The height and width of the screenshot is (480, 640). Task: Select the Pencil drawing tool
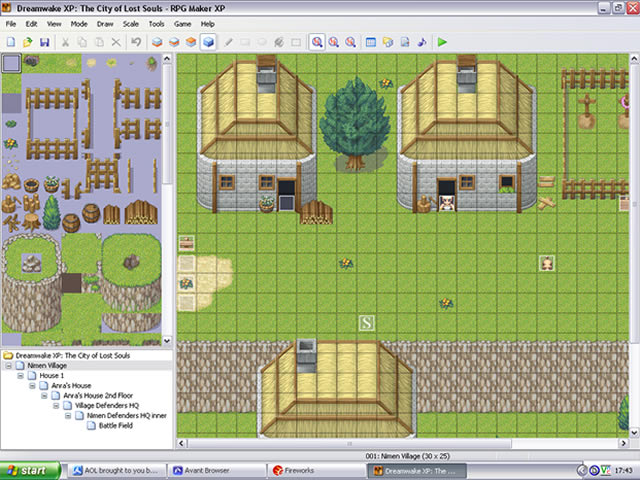pyautogui.click(x=228, y=42)
